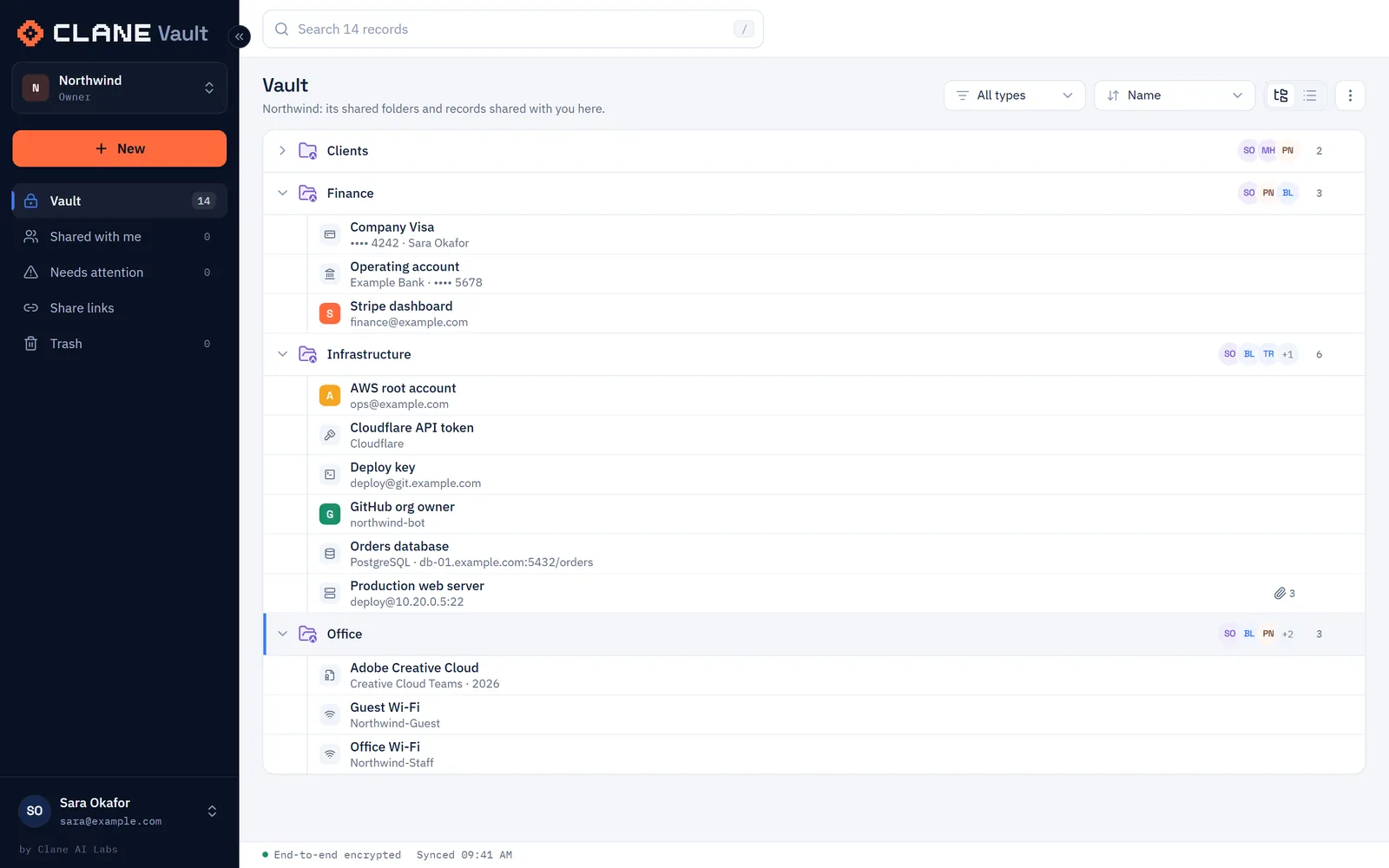Viewport: 1389px width, 868px height.
Task: Open Share links section
Action: click(x=120, y=307)
